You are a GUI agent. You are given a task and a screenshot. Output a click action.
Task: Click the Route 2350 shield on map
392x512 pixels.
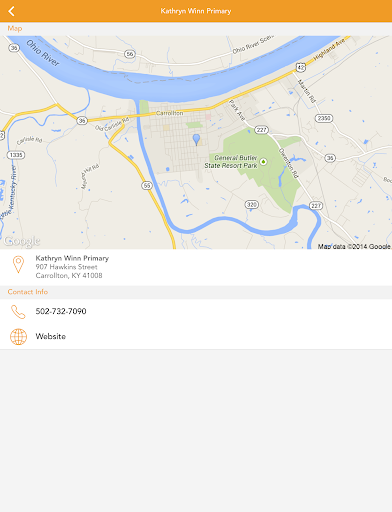(x=324, y=118)
